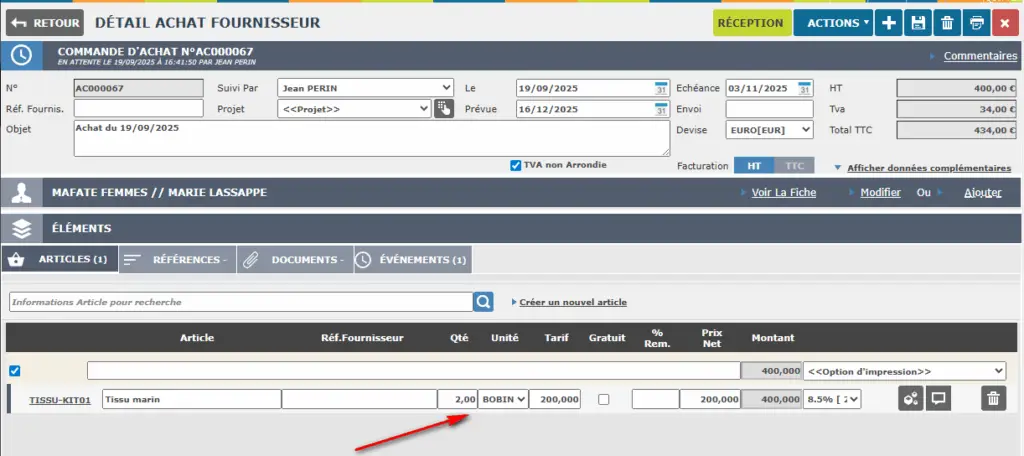Expand Afficher données complémentaires
Screen dimensions: 1024x456
pyautogui.click(x=928, y=168)
